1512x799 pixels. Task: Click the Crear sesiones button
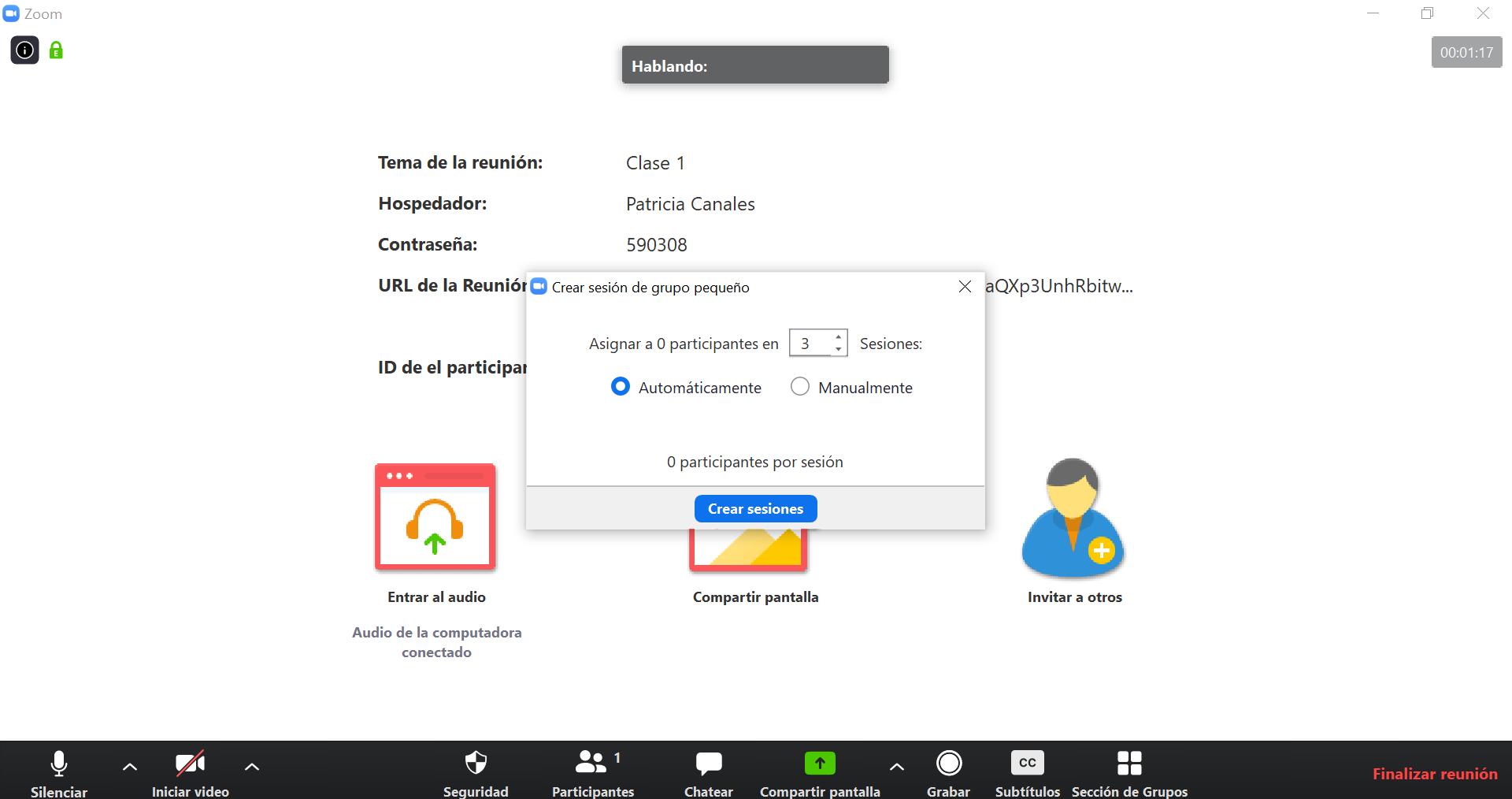pos(756,509)
